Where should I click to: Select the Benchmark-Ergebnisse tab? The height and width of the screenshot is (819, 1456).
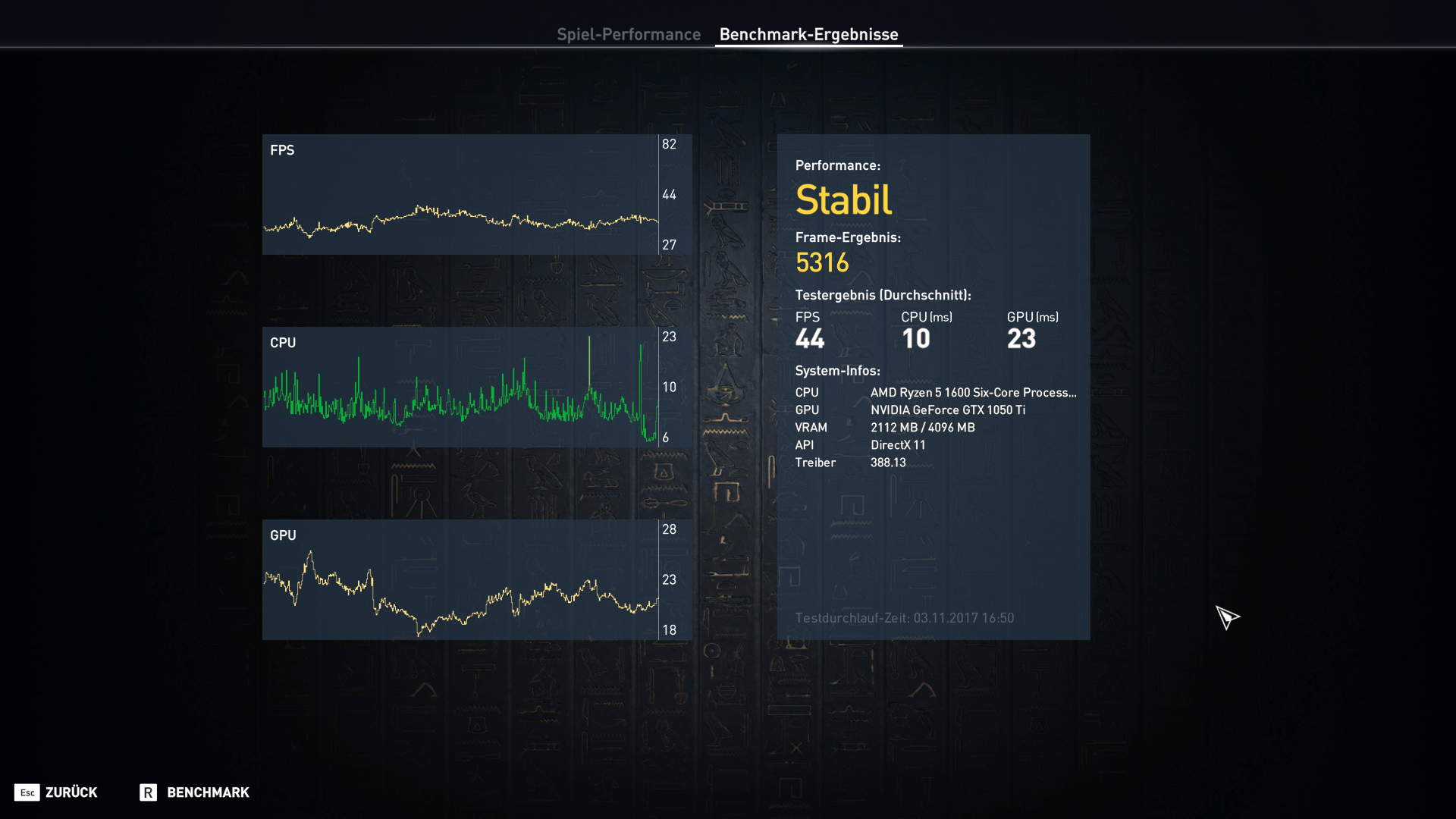pos(808,34)
